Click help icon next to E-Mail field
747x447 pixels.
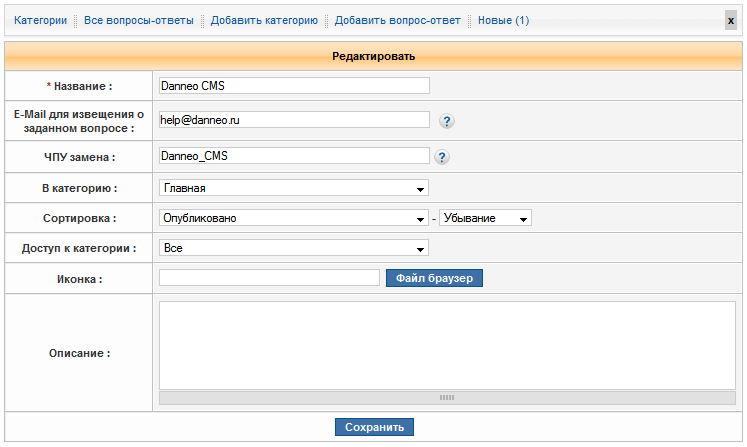click(447, 121)
